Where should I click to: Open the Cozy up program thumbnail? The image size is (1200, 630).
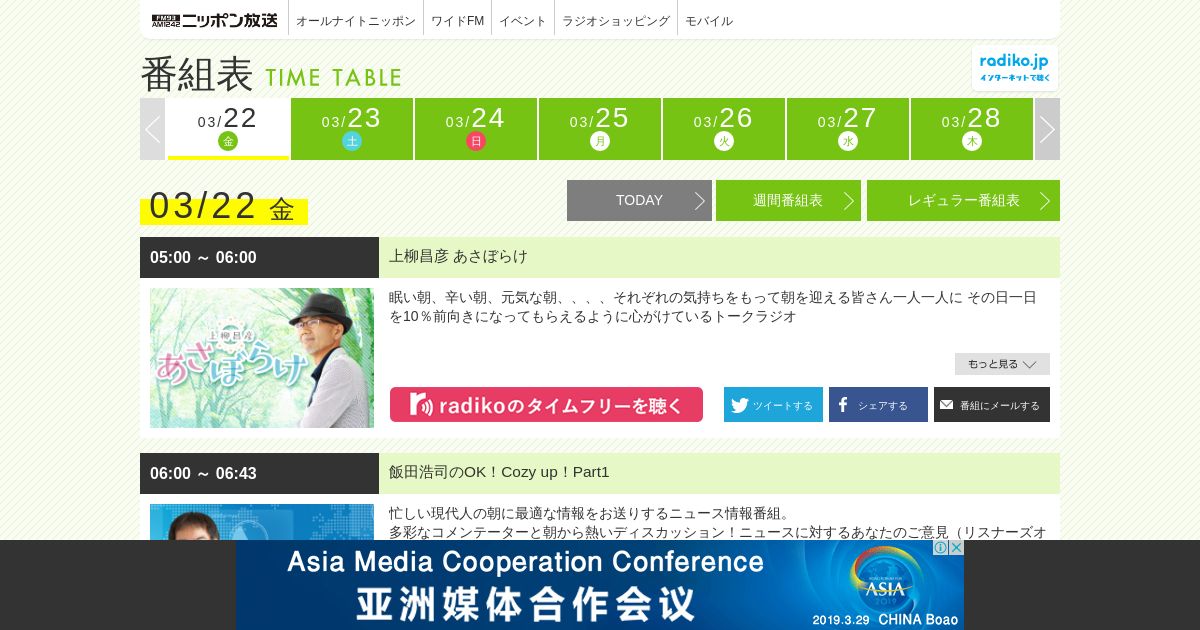click(262, 522)
